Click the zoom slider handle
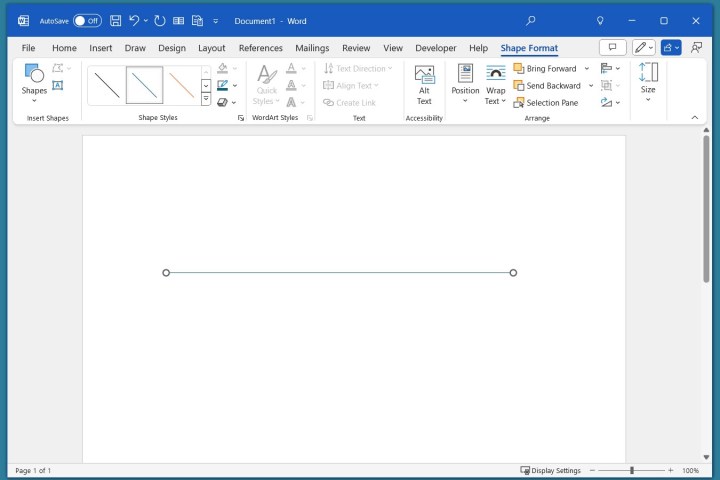The image size is (720, 480). tap(631, 470)
